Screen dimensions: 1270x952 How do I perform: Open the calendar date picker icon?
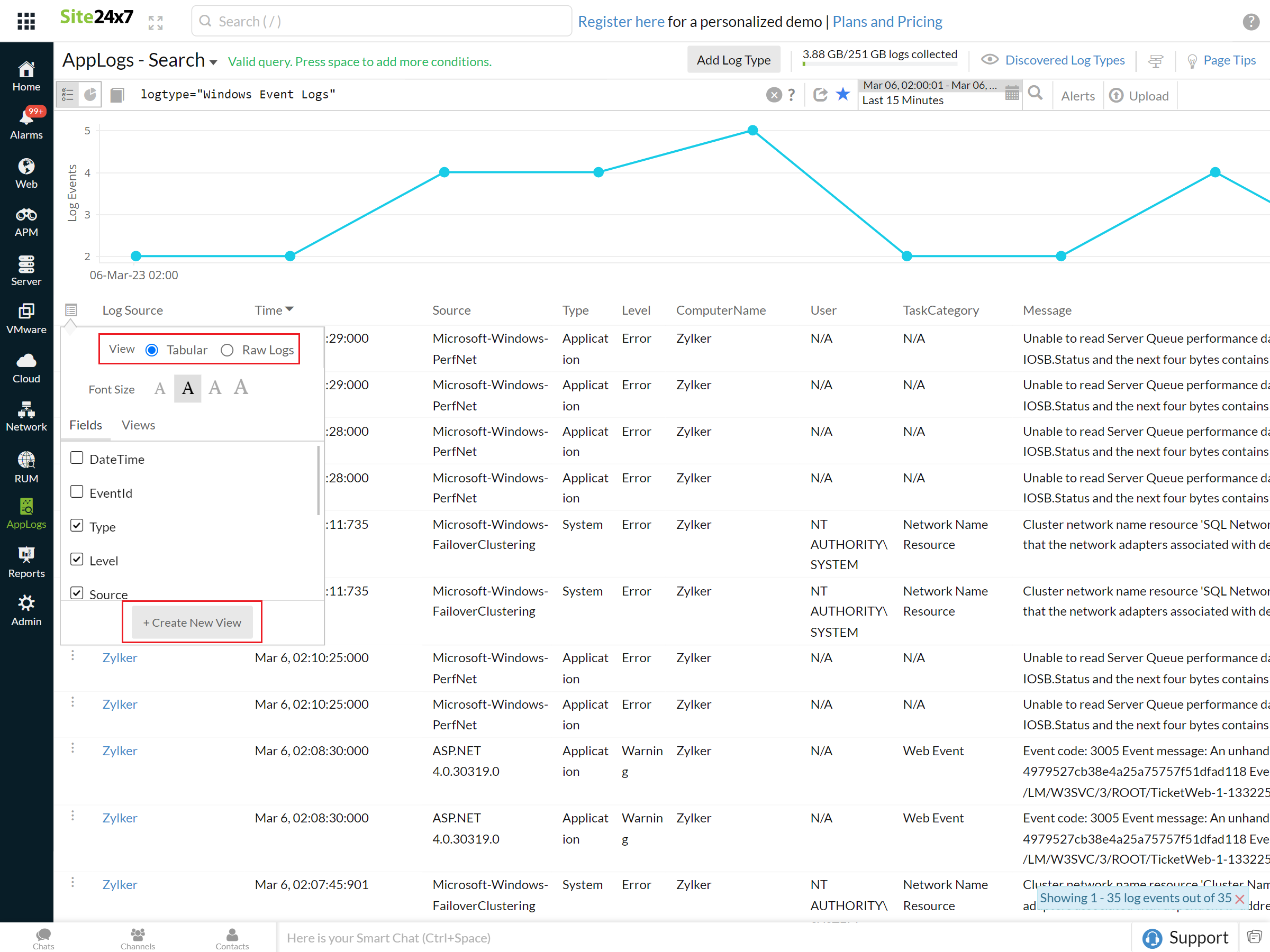pyautogui.click(x=1012, y=94)
